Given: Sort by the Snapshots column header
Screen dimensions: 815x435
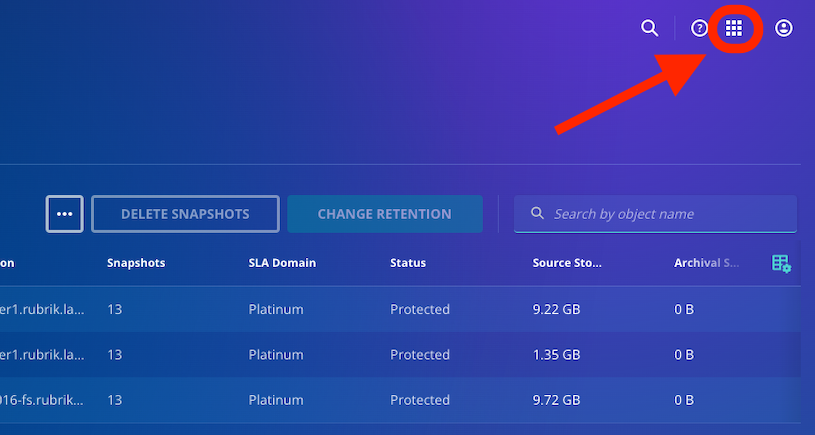Looking at the screenshot, I should [x=136, y=263].
